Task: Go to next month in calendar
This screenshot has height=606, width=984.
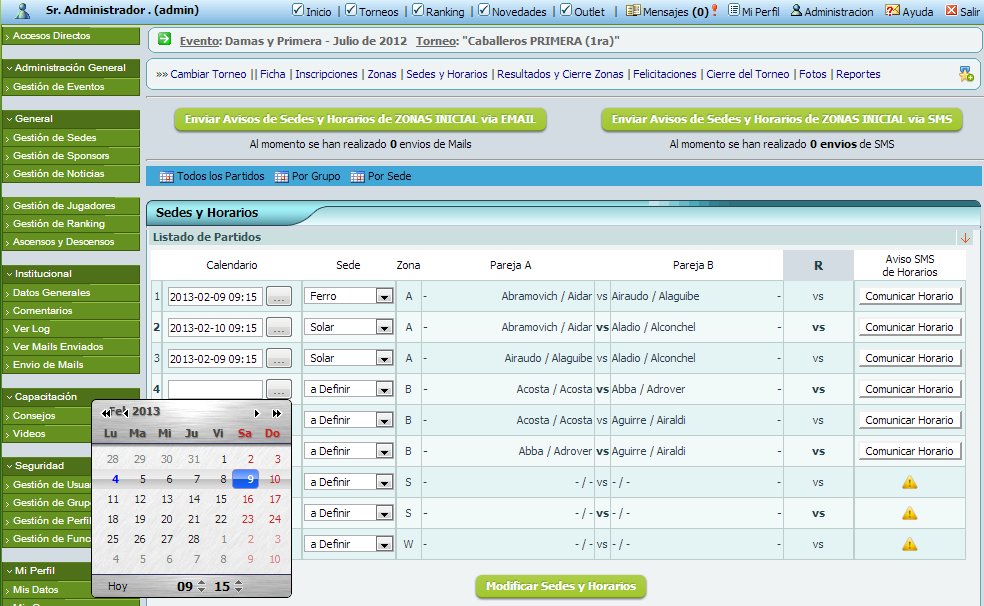Action: coord(257,412)
